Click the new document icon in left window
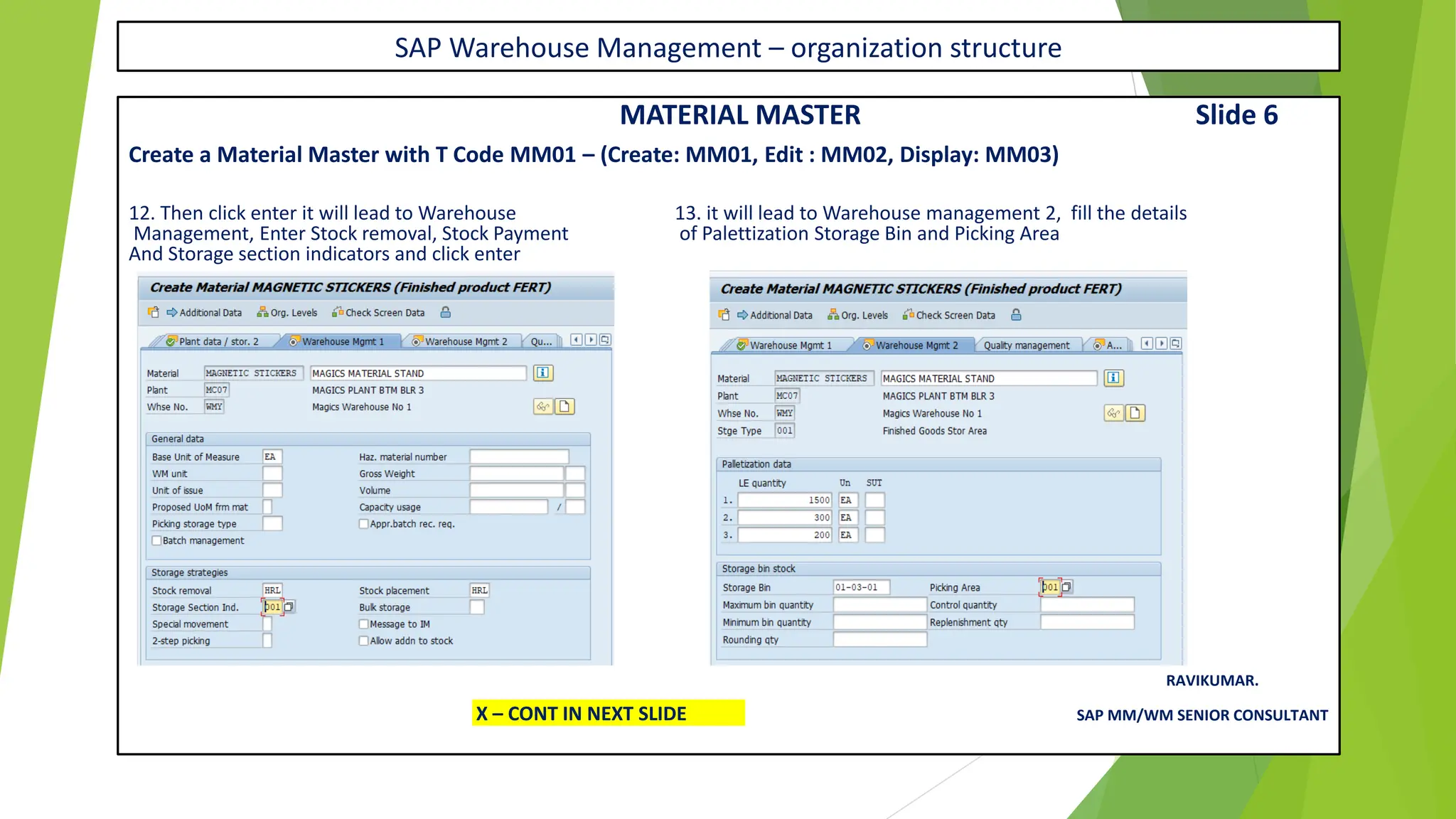 [564, 407]
